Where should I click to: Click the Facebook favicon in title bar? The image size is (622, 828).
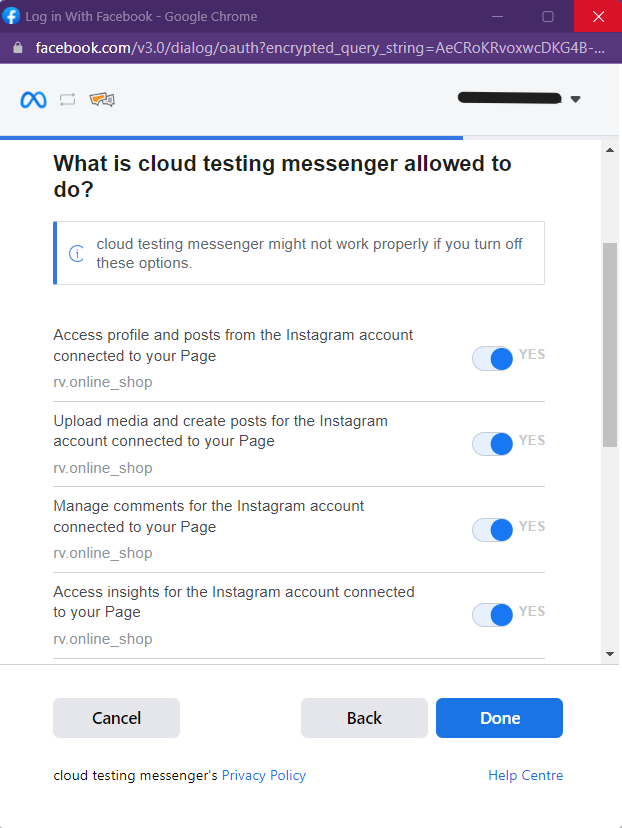(x=12, y=16)
